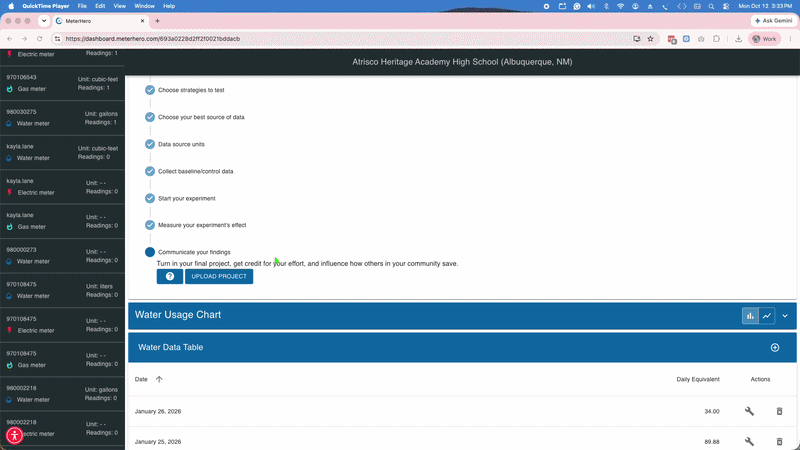The height and width of the screenshot is (450, 800).
Task: Switch to bar chart view
Action: pos(750,316)
